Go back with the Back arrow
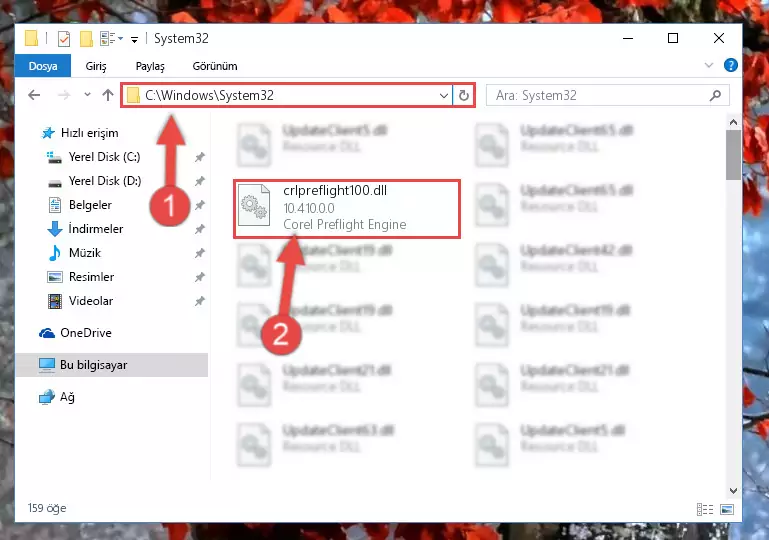 click(x=34, y=95)
